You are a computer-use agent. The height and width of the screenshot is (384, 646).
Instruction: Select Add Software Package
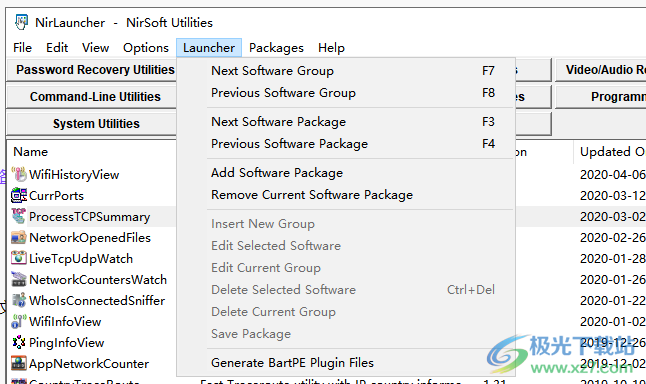point(346,173)
